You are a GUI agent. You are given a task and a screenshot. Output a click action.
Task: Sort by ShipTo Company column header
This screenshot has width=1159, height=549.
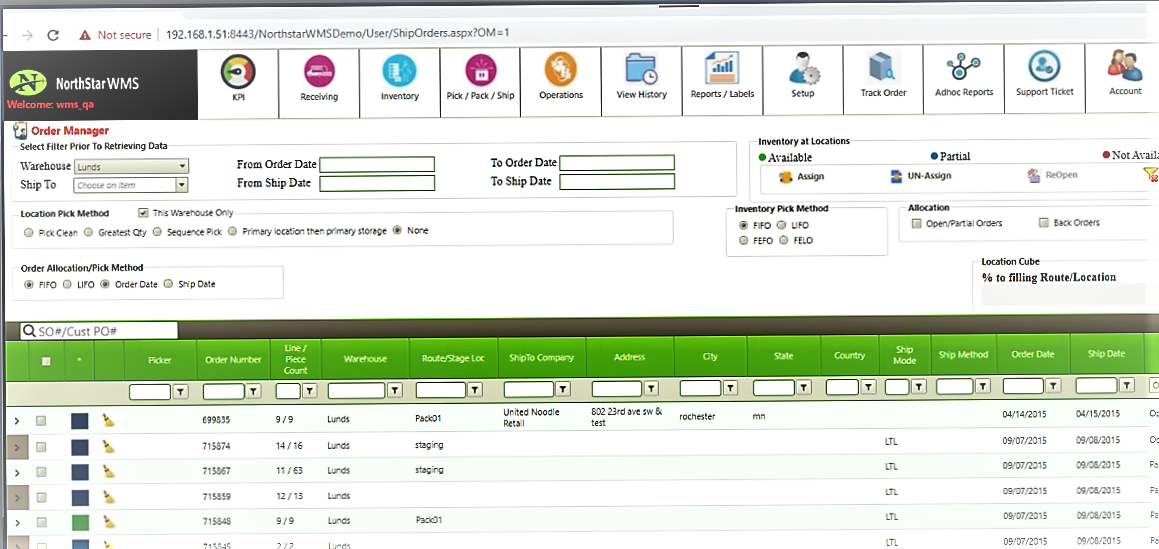click(x=542, y=358)
